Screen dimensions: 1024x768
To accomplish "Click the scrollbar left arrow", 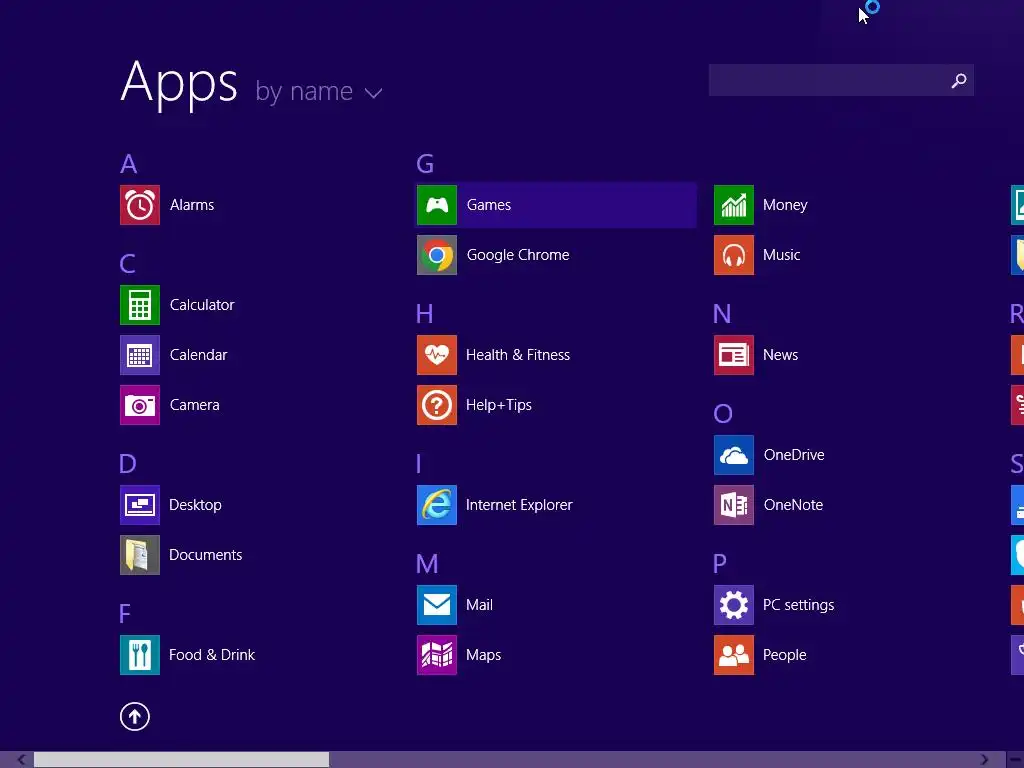I will tap(22, 760).
